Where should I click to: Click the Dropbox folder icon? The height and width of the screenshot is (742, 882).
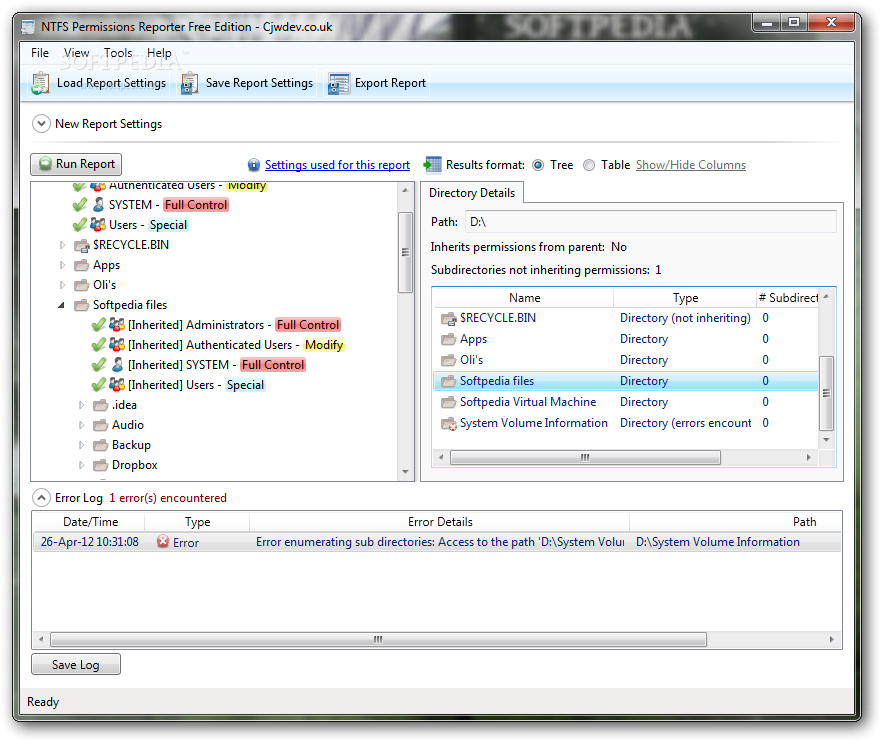coord(101,465)
